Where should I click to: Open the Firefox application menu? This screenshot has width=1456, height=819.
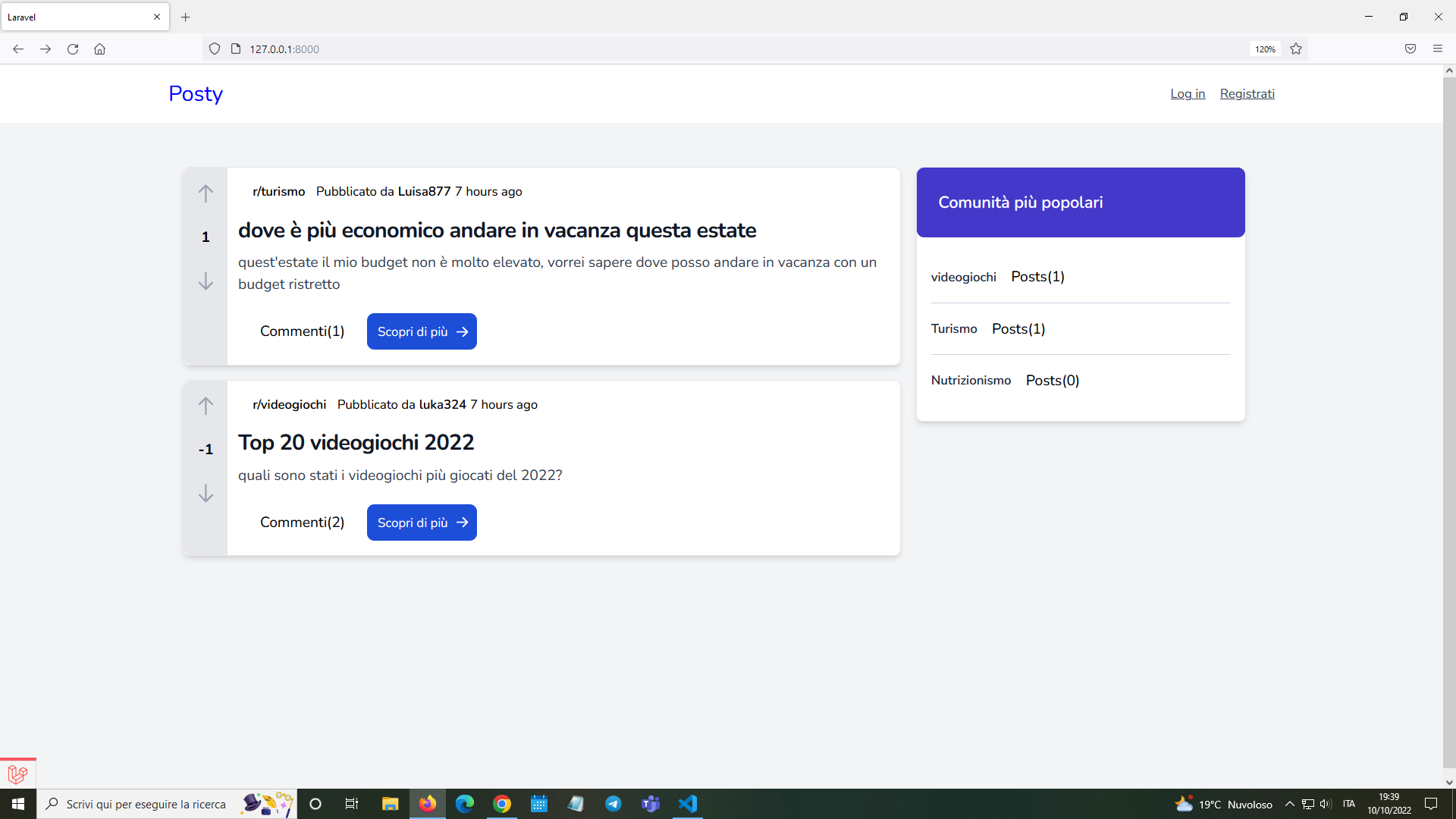[x=1438, y=49]
